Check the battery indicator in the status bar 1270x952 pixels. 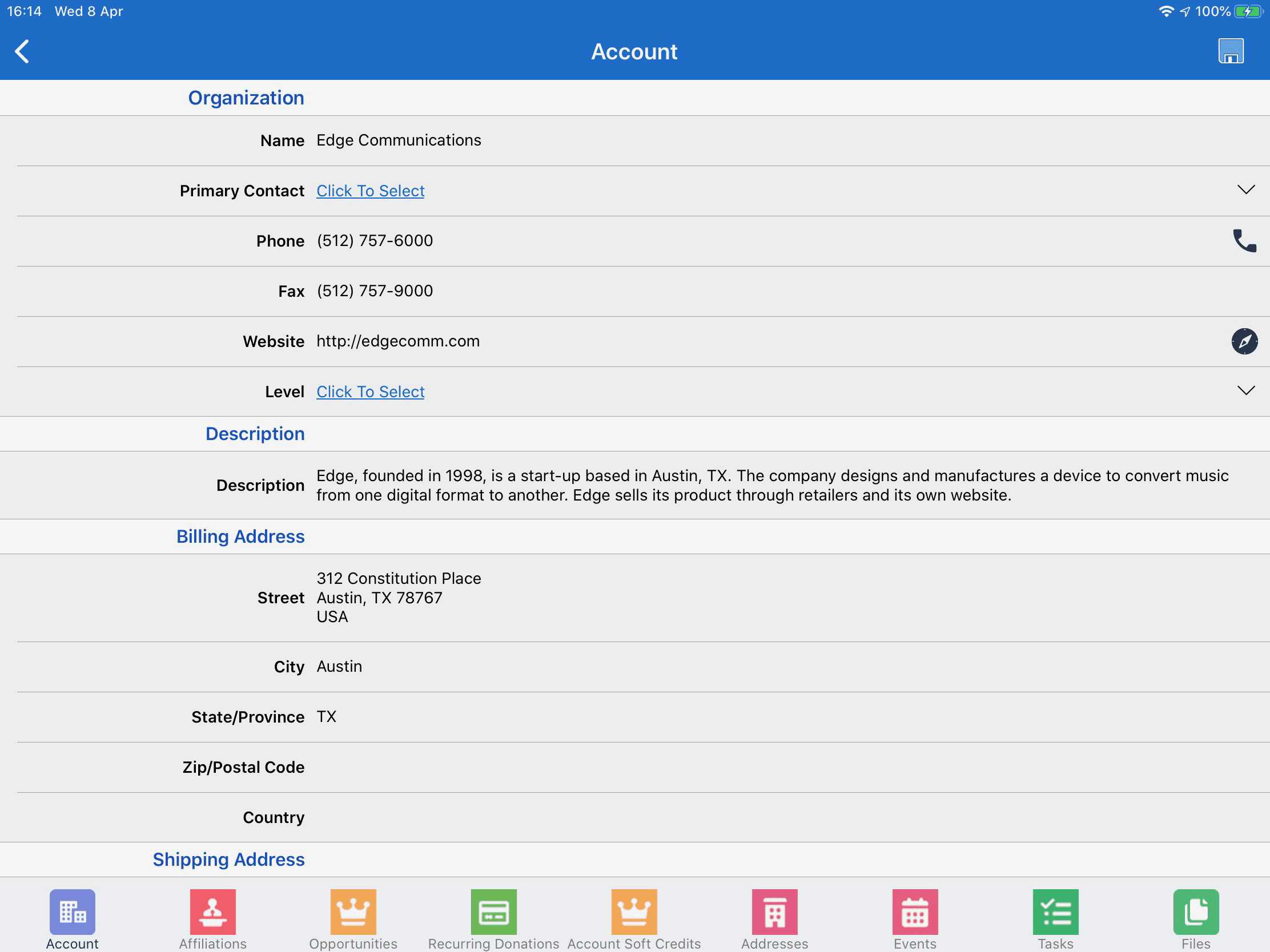point(1248,11)
